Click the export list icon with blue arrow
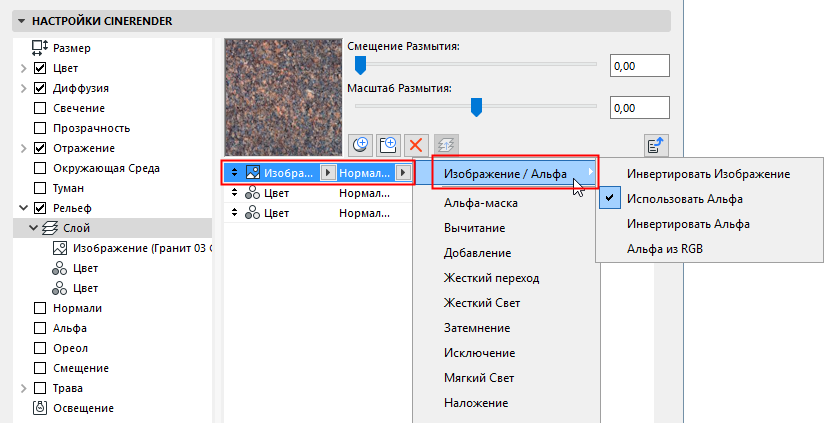Screen dimensions: 824x423 tap(656, 145)
